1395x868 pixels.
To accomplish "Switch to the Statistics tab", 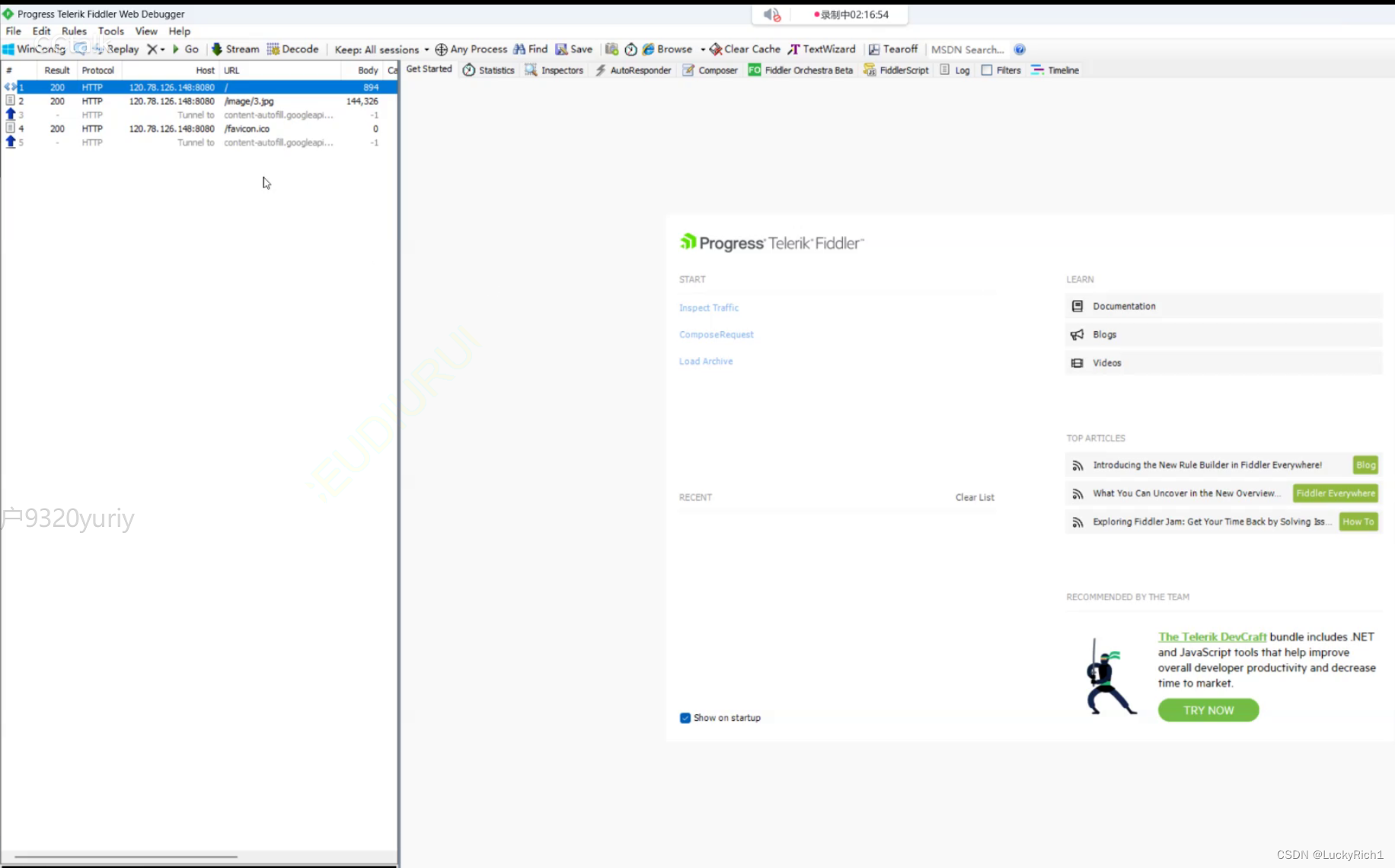I will [x=489, y=70].
